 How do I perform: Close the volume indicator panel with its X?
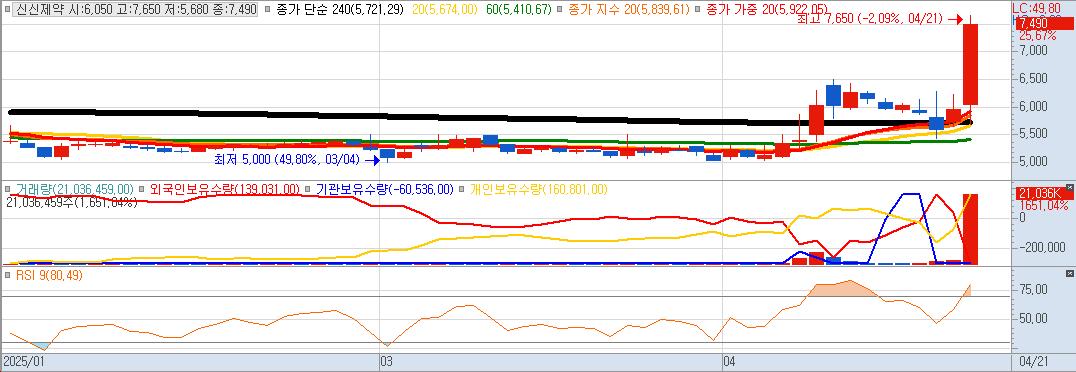click(x=1070, y=187)
